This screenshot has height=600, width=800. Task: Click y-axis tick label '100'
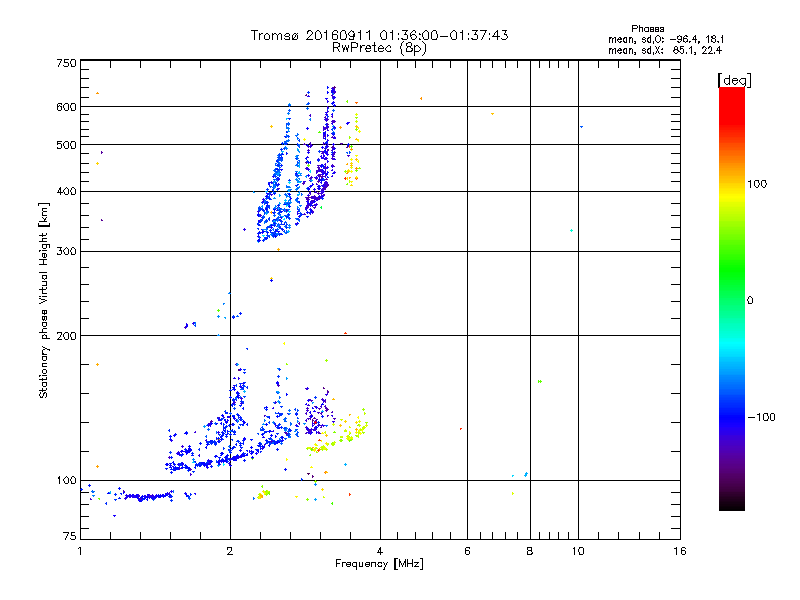click(x=66, y=481)
